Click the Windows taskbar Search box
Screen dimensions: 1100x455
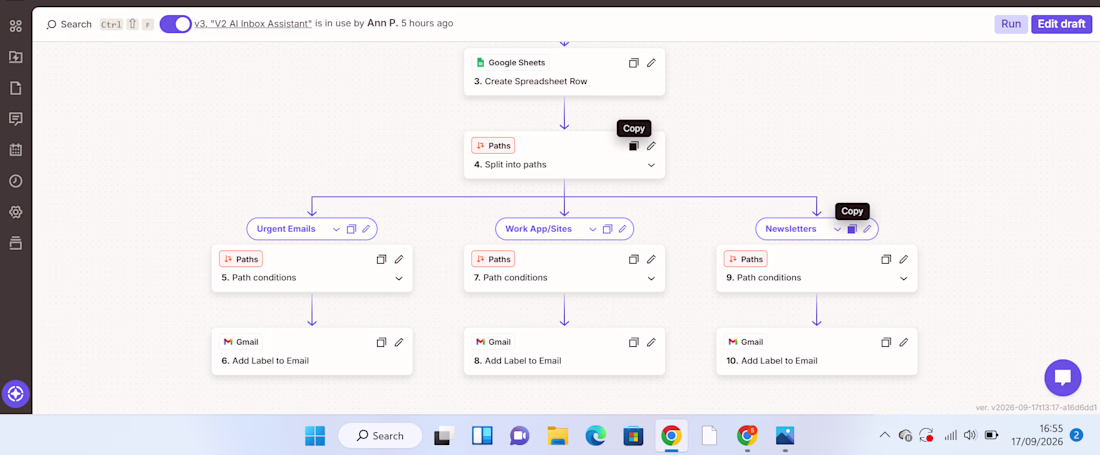pos(380,435)
